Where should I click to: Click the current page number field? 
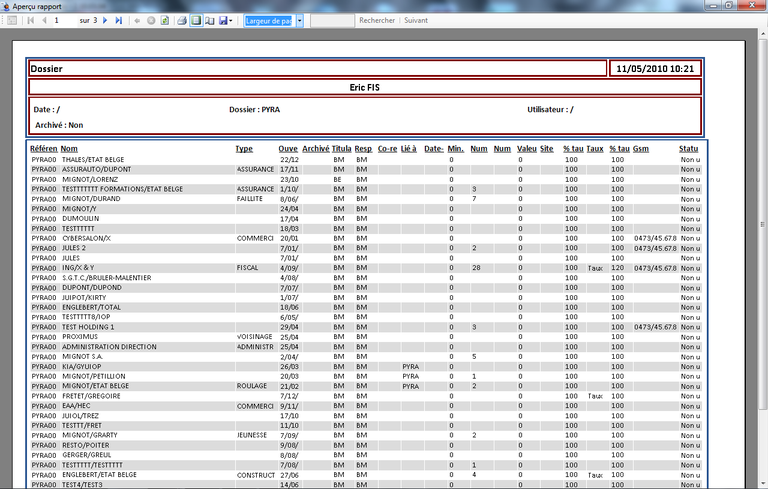click(x=62, y=20)
